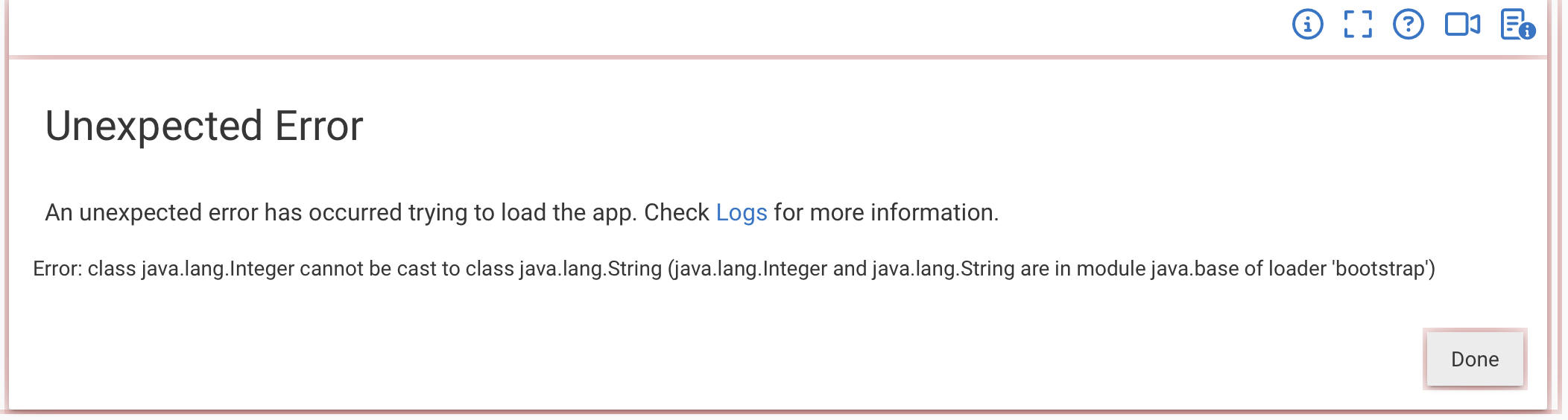Click the 'Error:' label before class message
The width and height of the screenshot is (1568, 420).
click(x=57, y=269)
